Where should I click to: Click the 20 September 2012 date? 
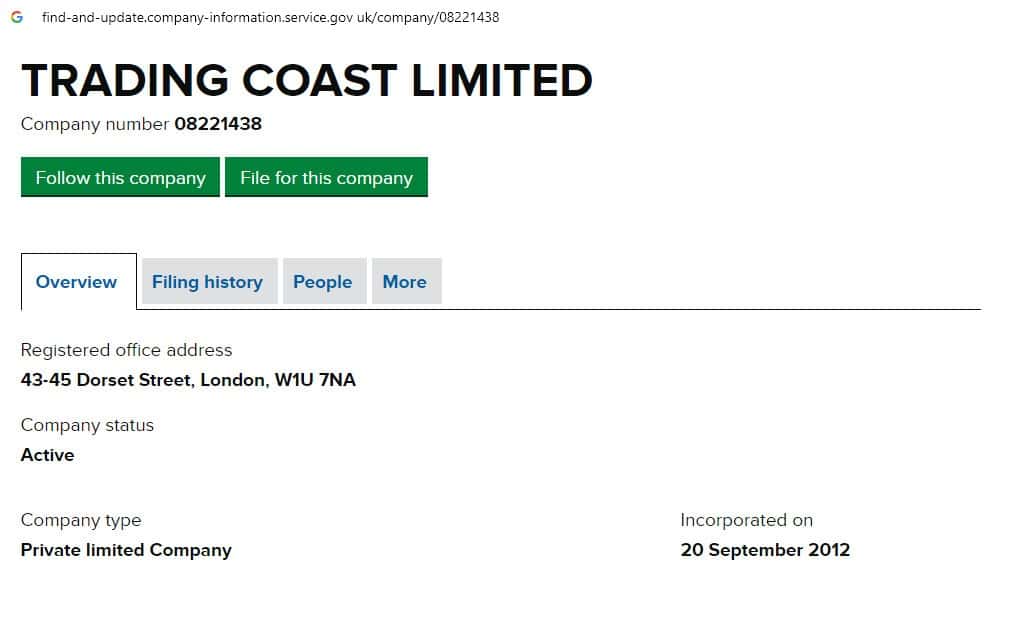pos(765,550)
